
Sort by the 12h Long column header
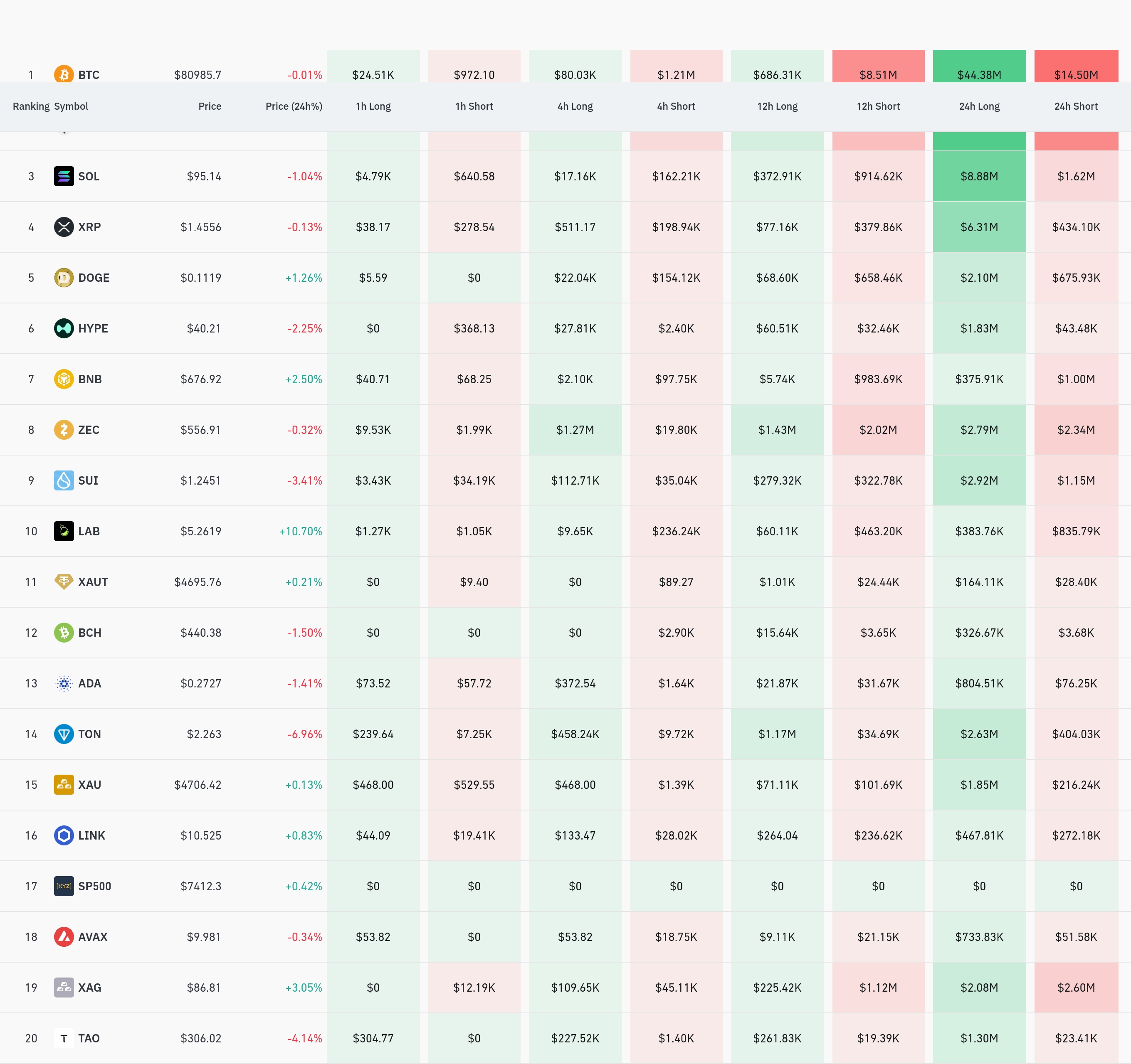click(777, 106)
